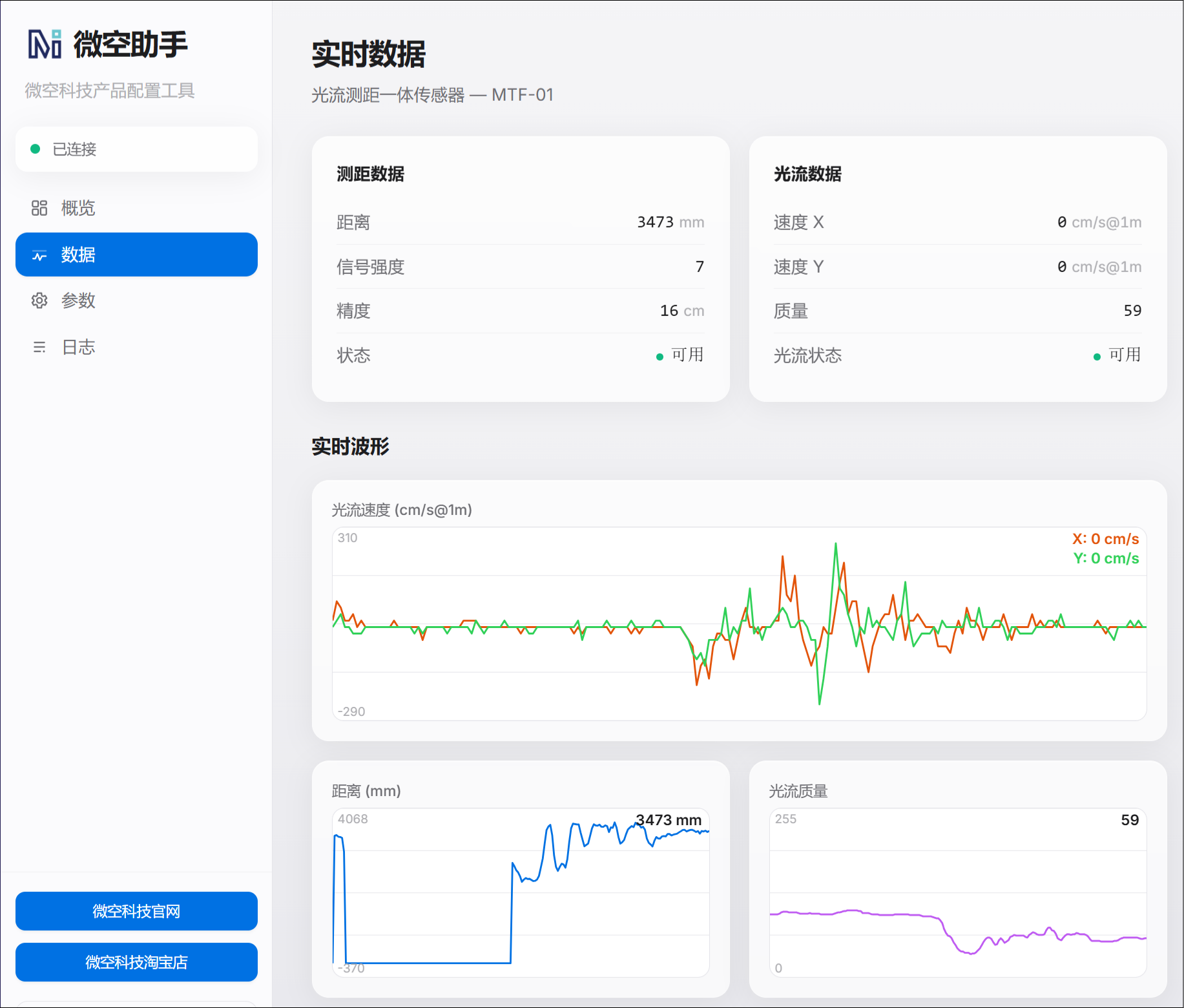Open the 微空科技淘宝店 button

tap(136, 962)
